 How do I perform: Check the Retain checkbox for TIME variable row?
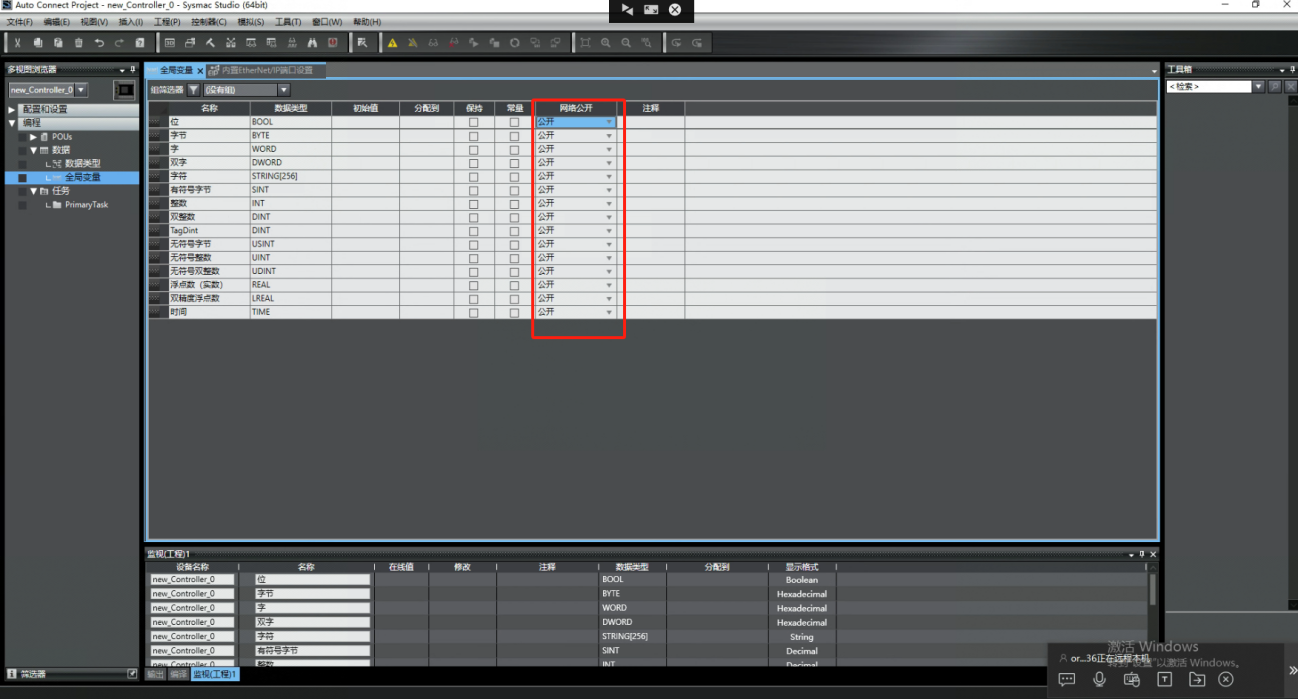474,312
